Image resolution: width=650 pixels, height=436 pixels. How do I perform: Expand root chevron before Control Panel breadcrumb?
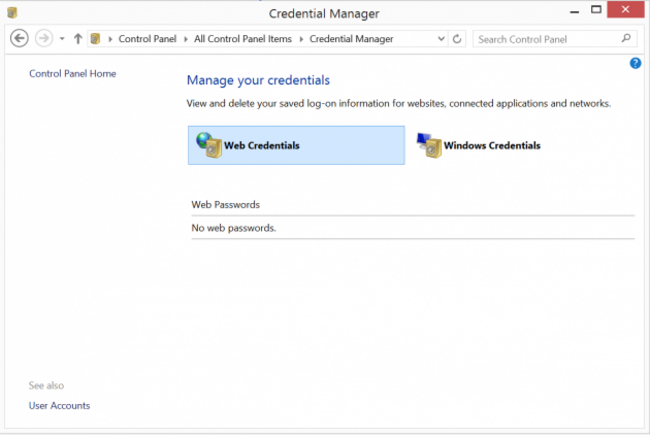(x=110, y=39)
